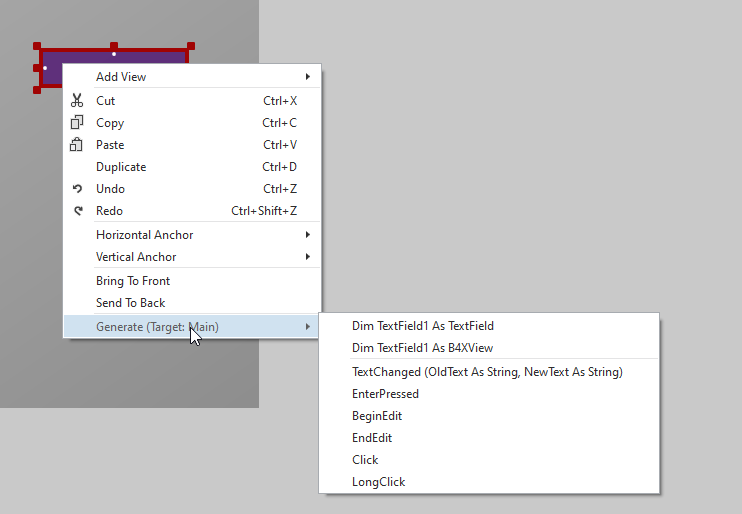Click the top-center resize handle of the selected view
Screen dimensions: 742x514
pyautogui.click(x=114, y=46)
